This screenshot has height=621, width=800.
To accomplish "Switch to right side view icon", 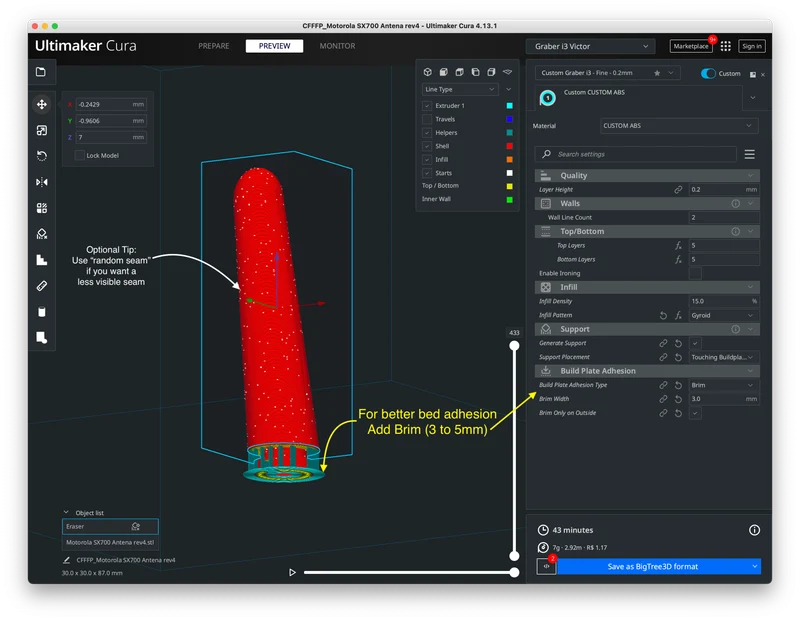I will click(x=491, y=72).
